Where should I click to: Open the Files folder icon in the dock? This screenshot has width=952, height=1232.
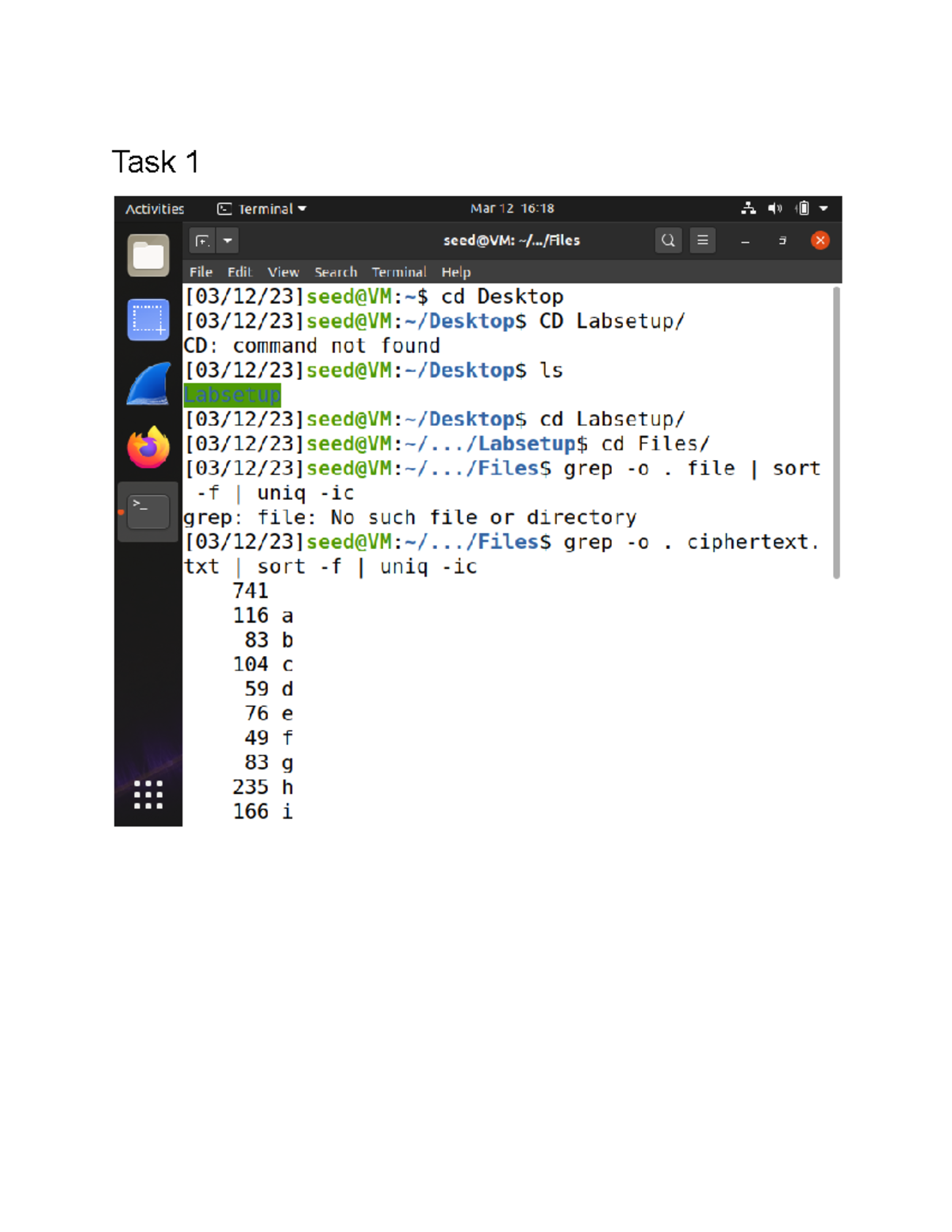click(x=148, y=254)
